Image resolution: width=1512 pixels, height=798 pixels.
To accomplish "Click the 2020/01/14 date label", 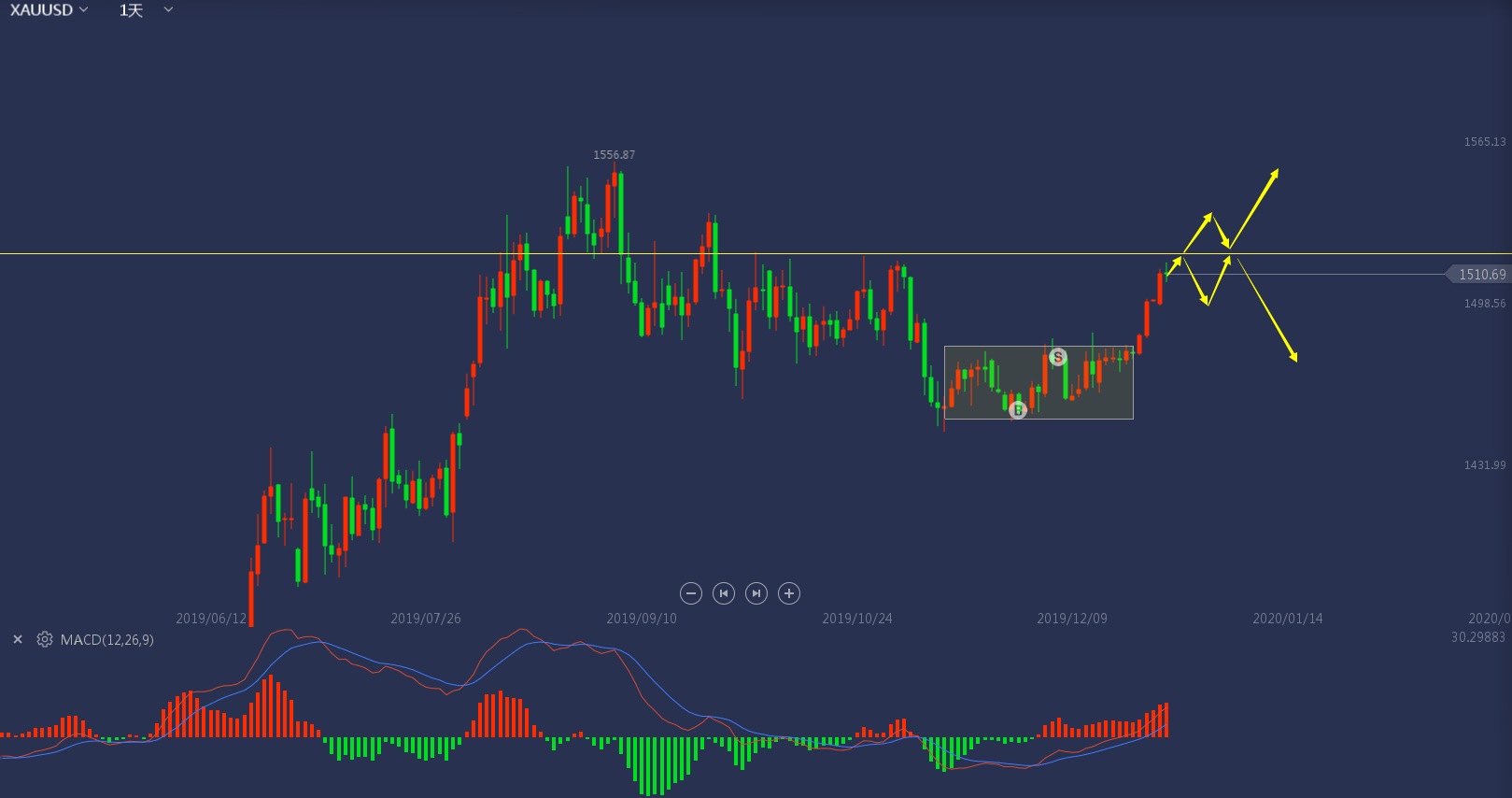I will click(x=1288, y=619).
